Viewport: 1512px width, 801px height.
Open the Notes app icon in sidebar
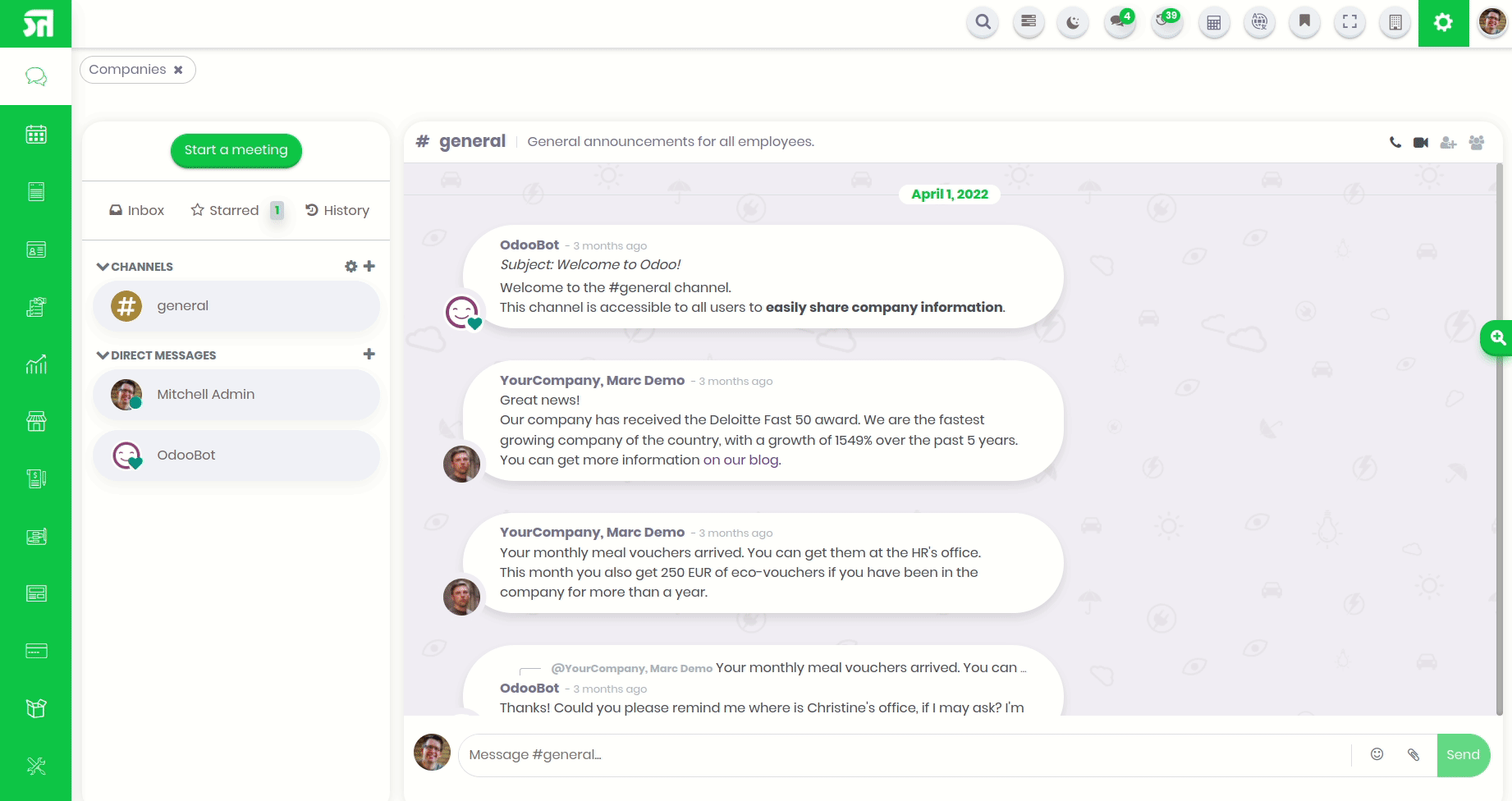[36, 191]
